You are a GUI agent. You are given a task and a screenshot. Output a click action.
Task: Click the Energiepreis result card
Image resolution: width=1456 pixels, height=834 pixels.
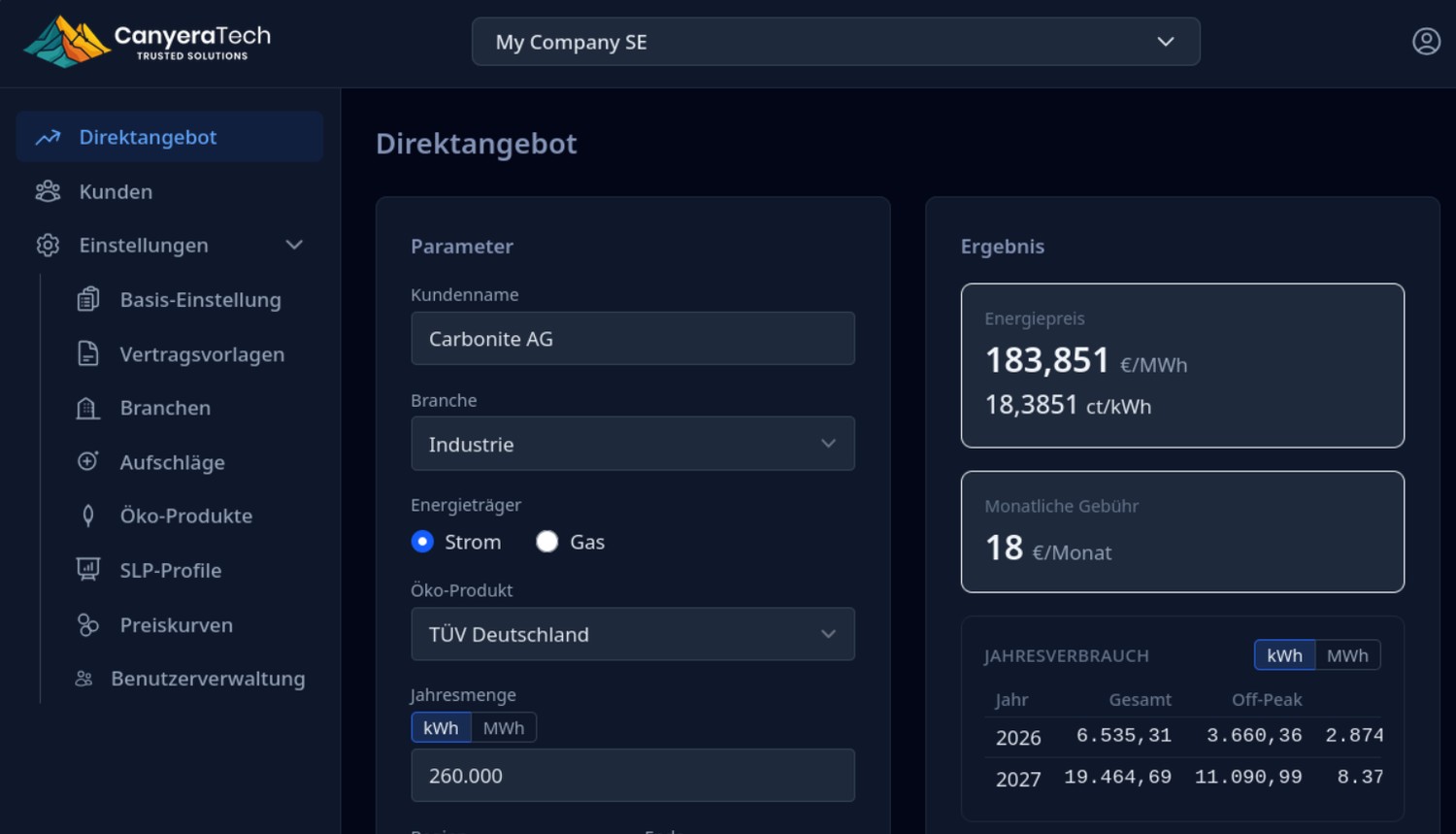click(1182, 365)
